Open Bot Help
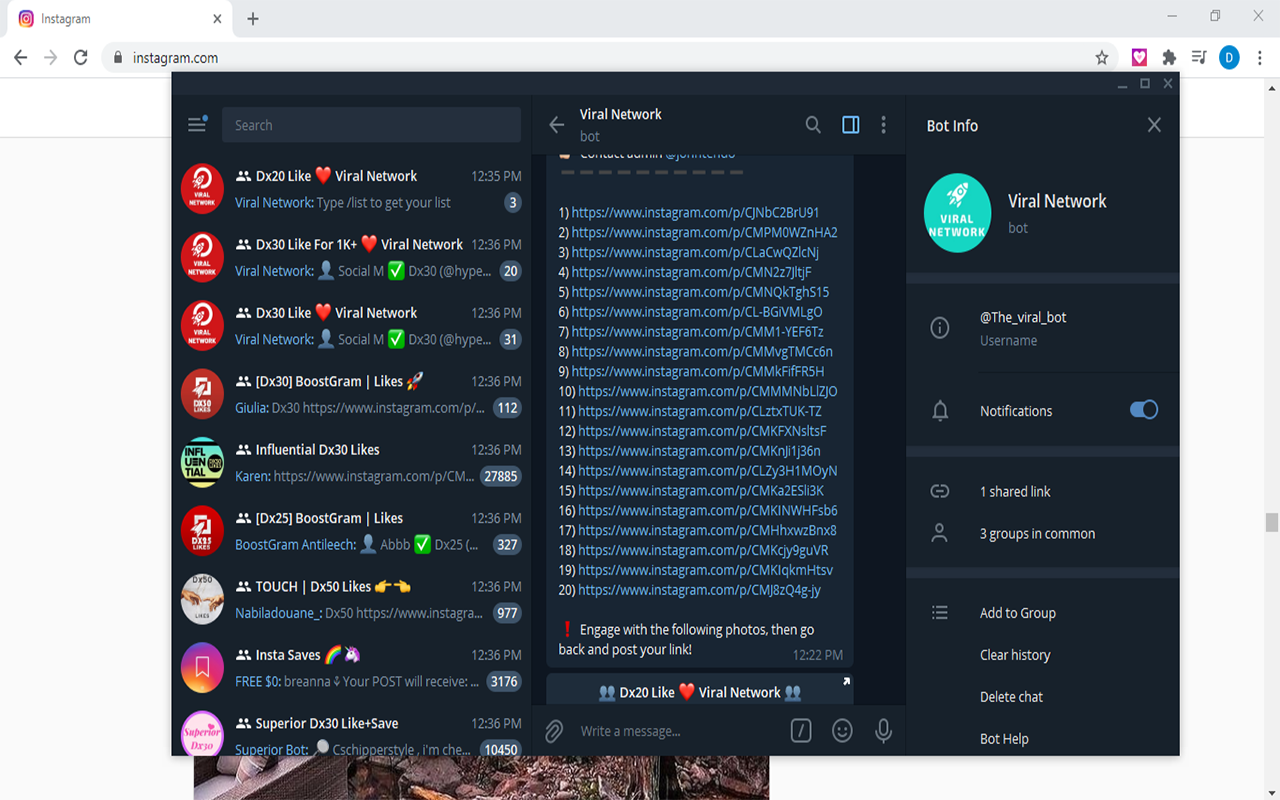 [x=1004, y=739]
